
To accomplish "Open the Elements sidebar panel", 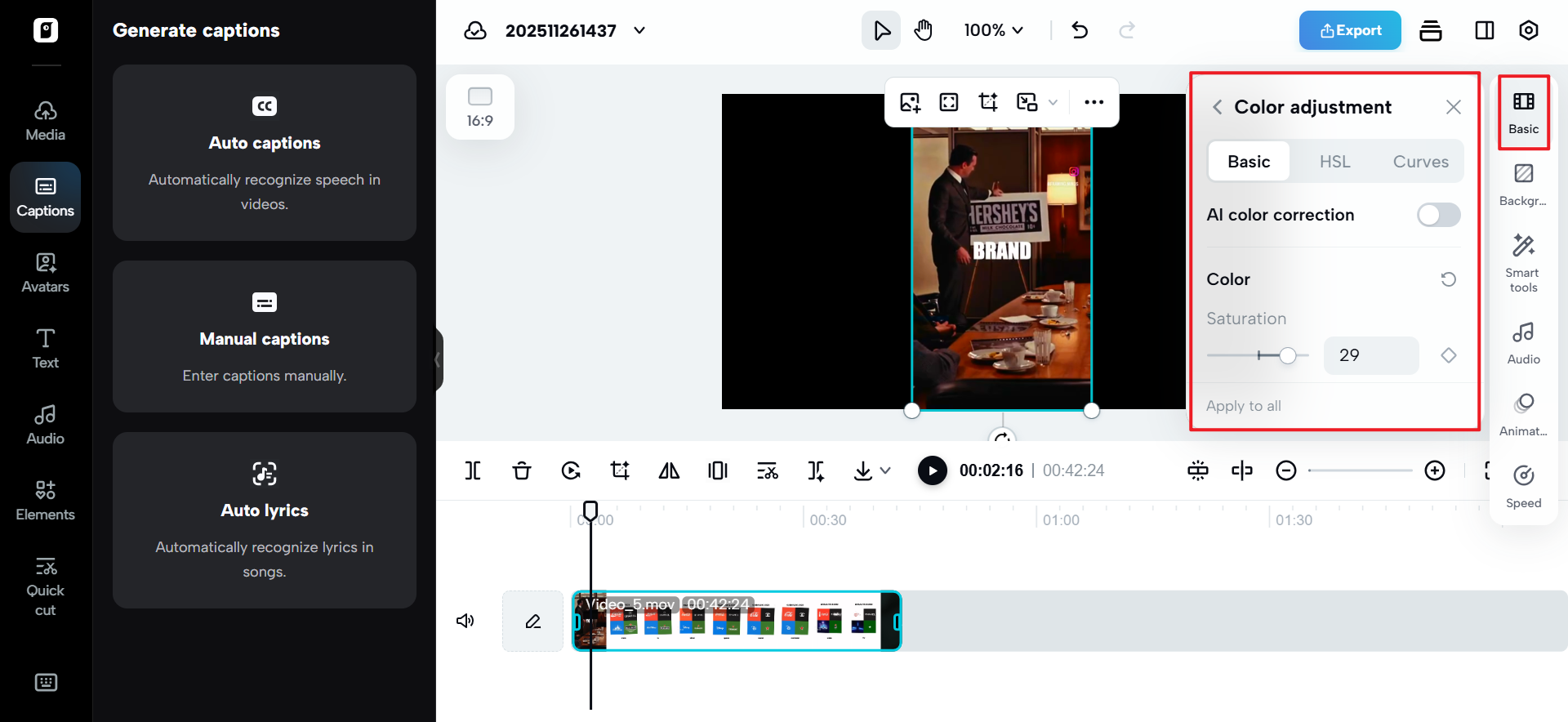I will (46, 501).
